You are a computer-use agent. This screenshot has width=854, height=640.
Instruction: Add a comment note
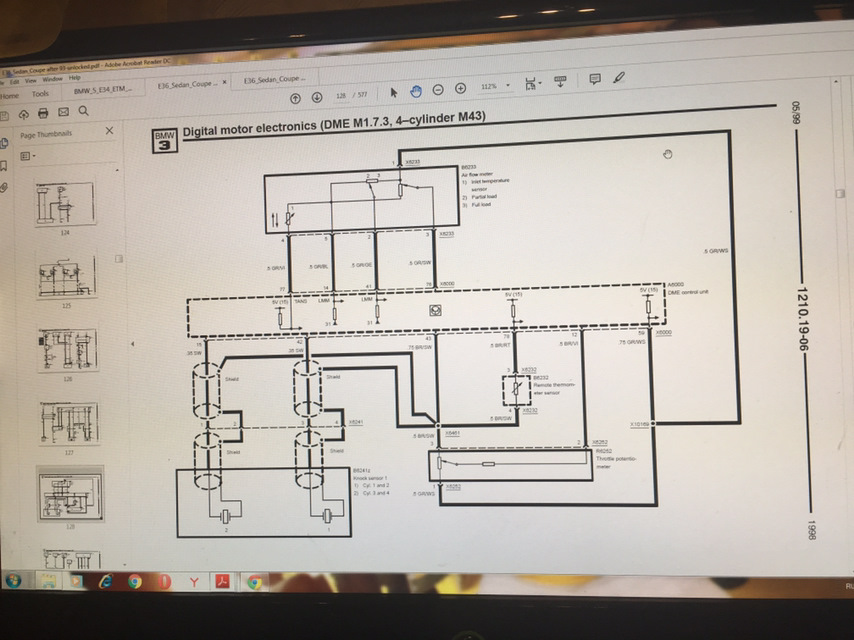point(595,79)
